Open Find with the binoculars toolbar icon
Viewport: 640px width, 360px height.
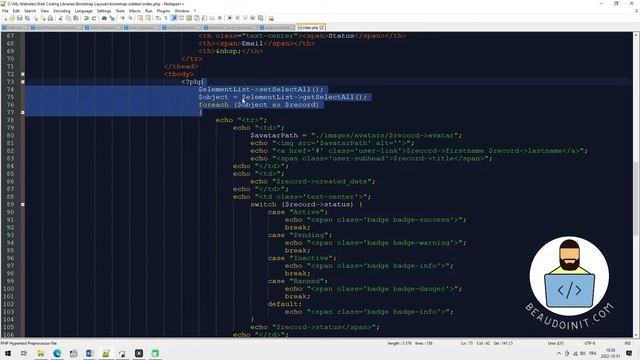click(x=104, y=18)
